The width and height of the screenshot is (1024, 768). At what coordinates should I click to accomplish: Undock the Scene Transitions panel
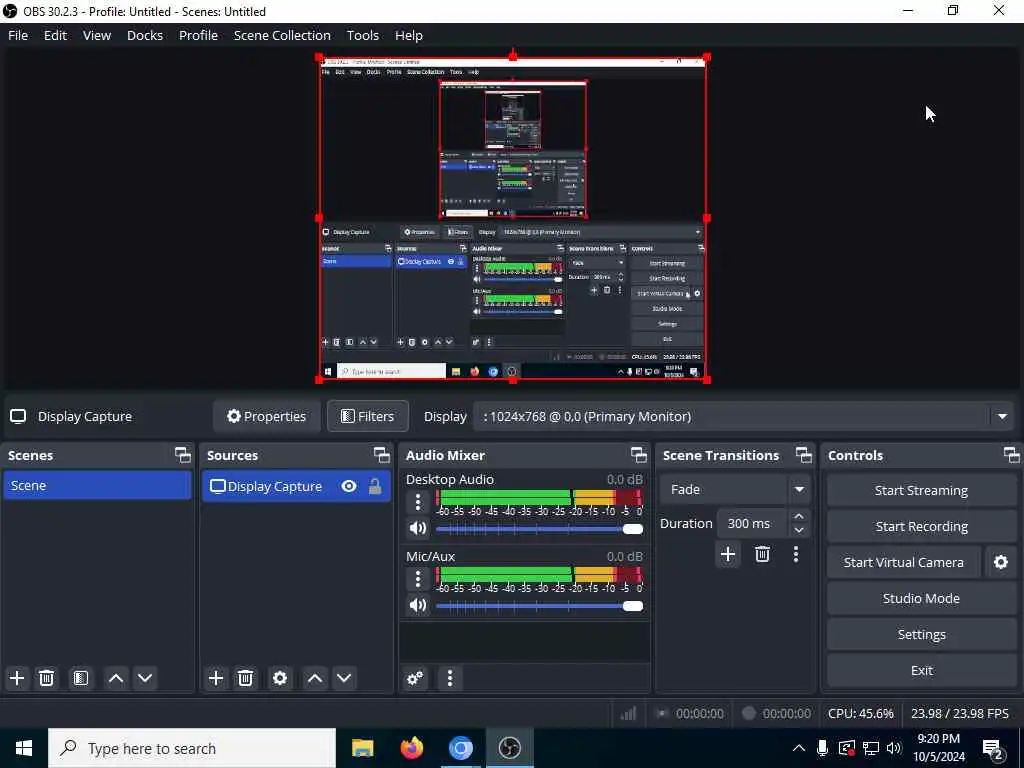coord(803,455)
